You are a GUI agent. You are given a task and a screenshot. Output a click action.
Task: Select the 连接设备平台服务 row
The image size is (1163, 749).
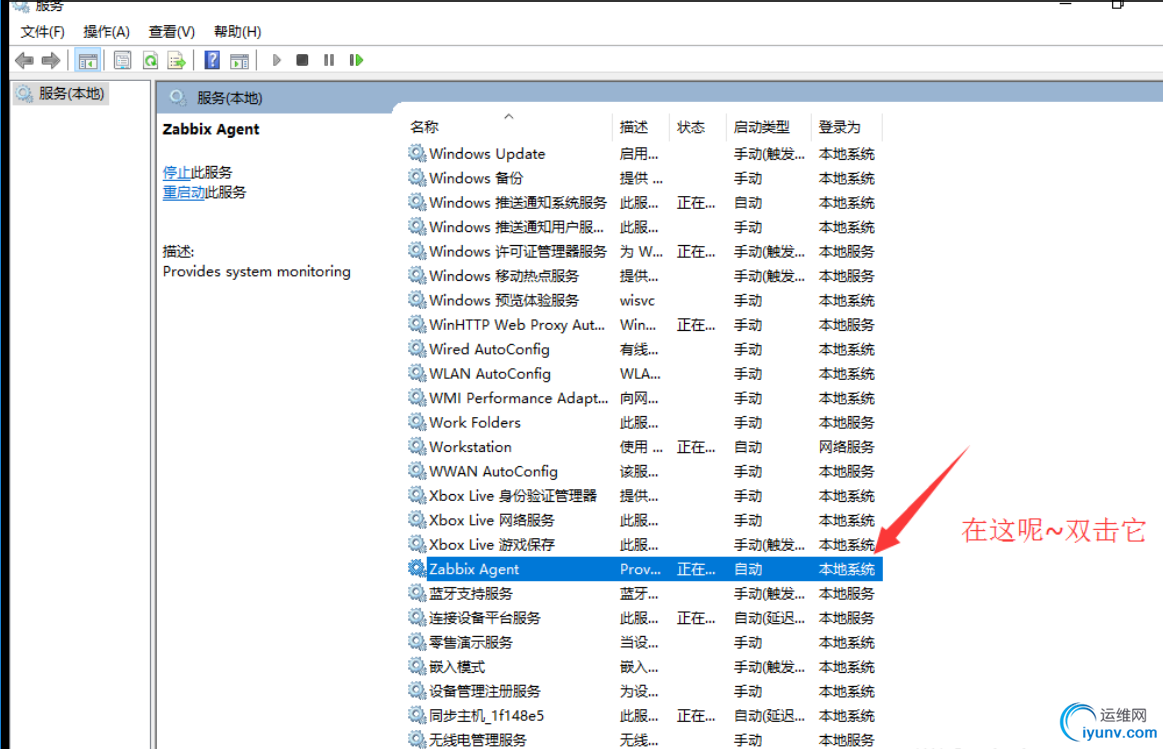644,618
